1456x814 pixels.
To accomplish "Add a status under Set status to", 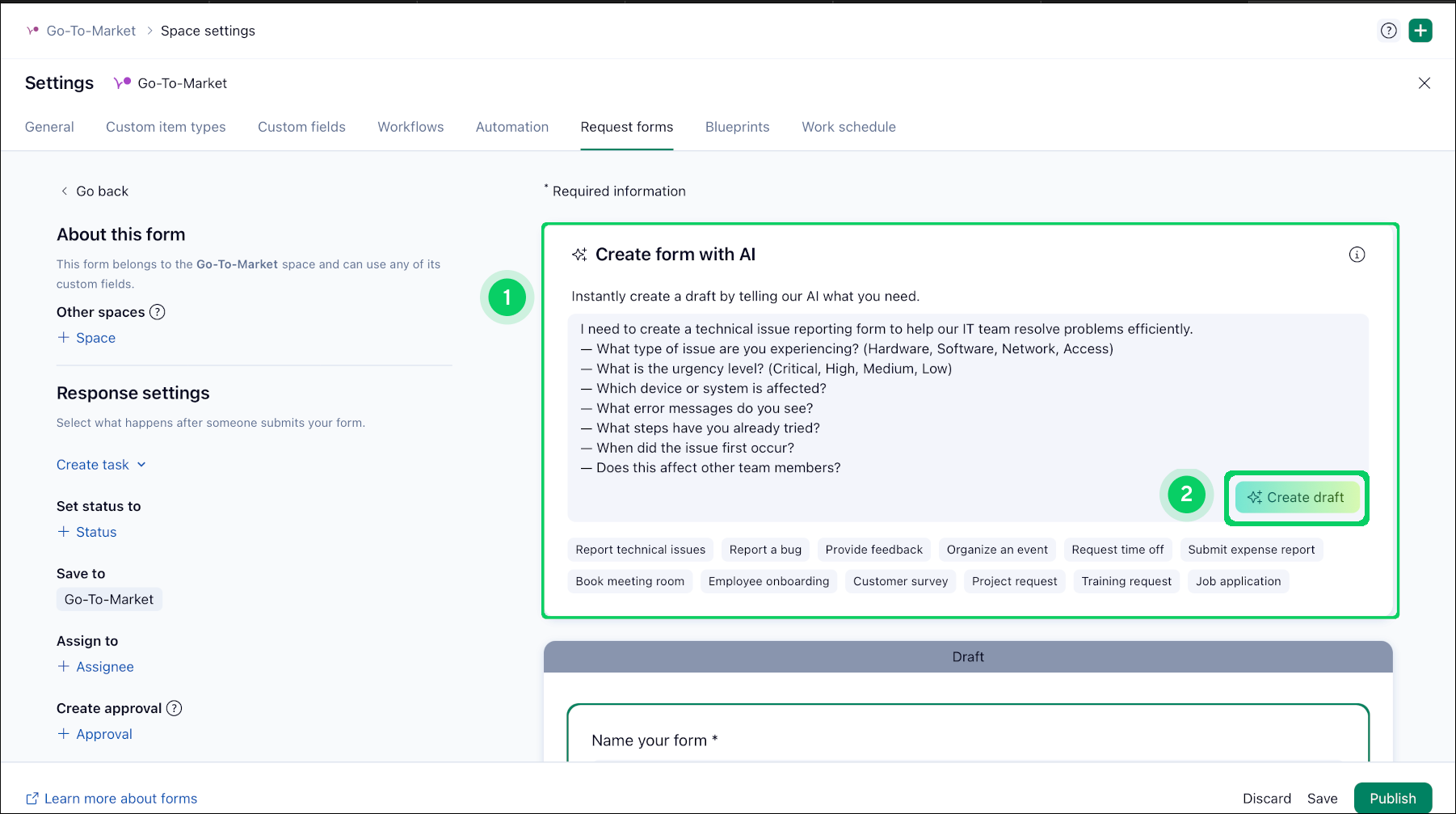I will tap(87, 532).
